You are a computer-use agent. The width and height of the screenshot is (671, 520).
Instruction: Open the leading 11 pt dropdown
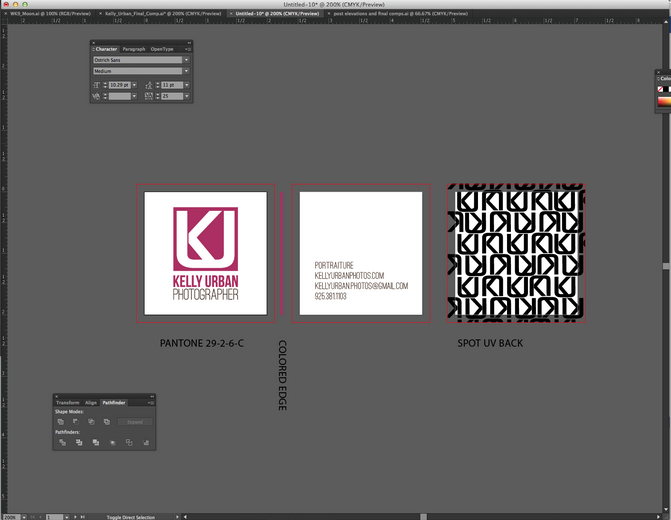[187, 85]
